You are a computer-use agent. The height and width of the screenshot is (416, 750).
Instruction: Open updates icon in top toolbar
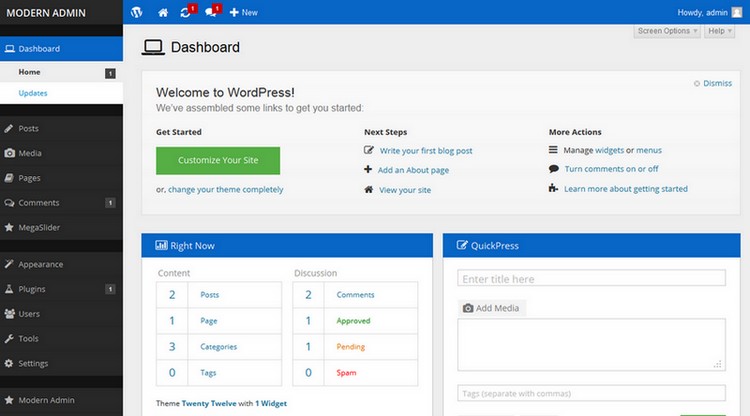(188, 11)
